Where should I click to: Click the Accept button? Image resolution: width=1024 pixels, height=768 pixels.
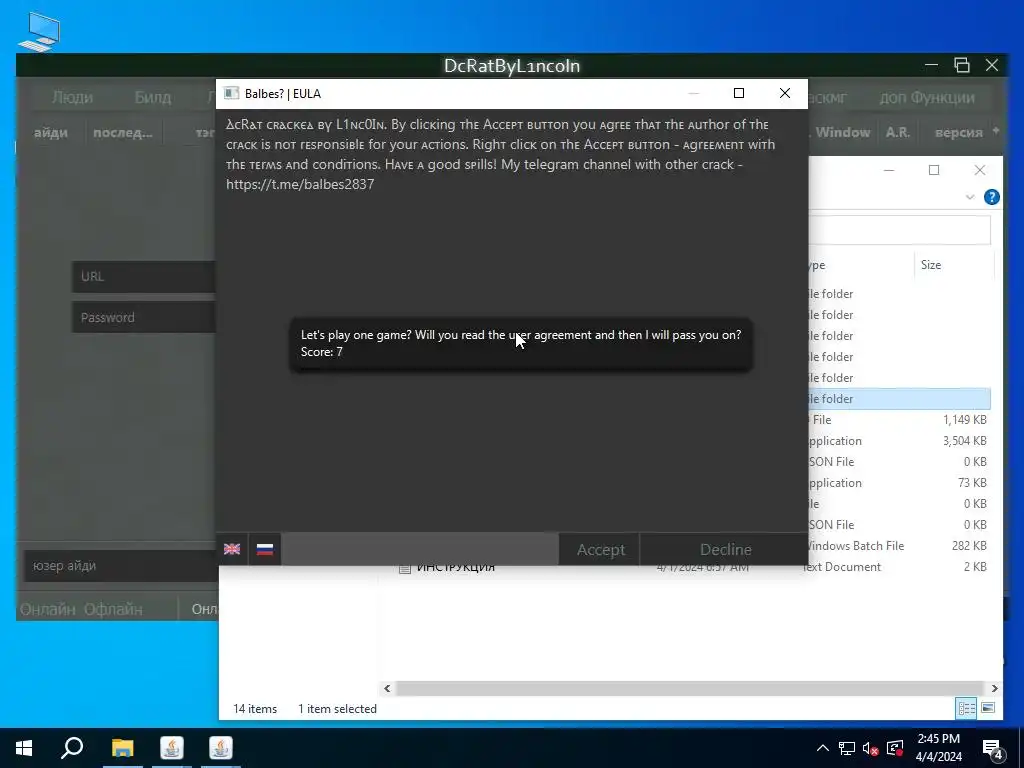tap(601, 549)
